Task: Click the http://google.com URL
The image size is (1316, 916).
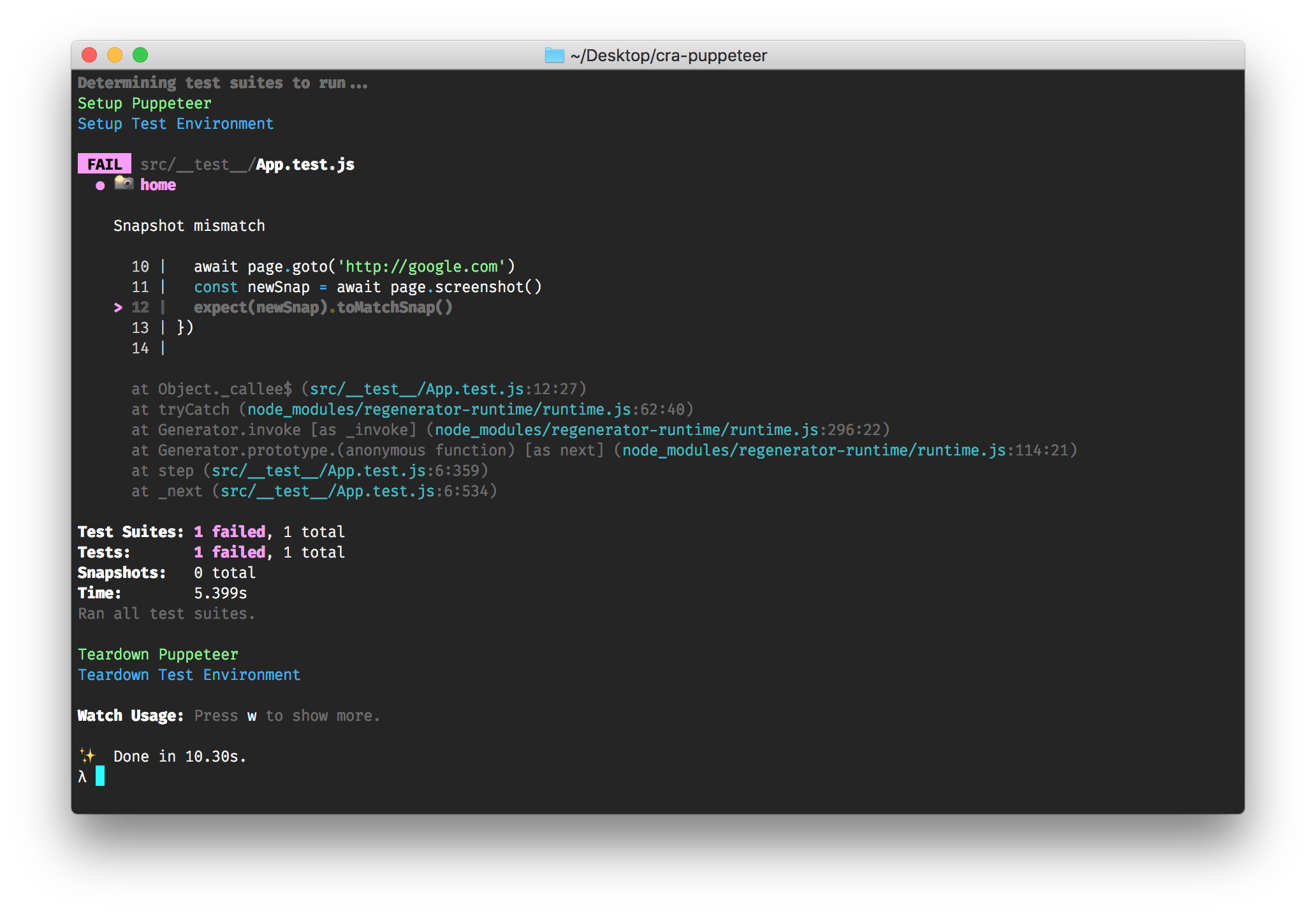Action: click(419, 266)
